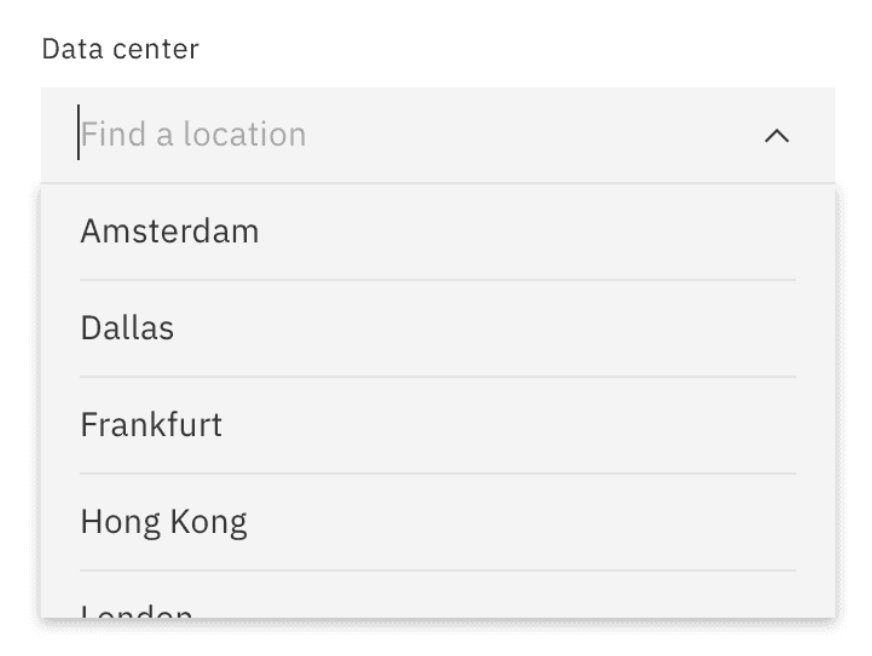Click the Data center label
The height and width of the screenshot is (656, 872).
(x=119, y=47)
